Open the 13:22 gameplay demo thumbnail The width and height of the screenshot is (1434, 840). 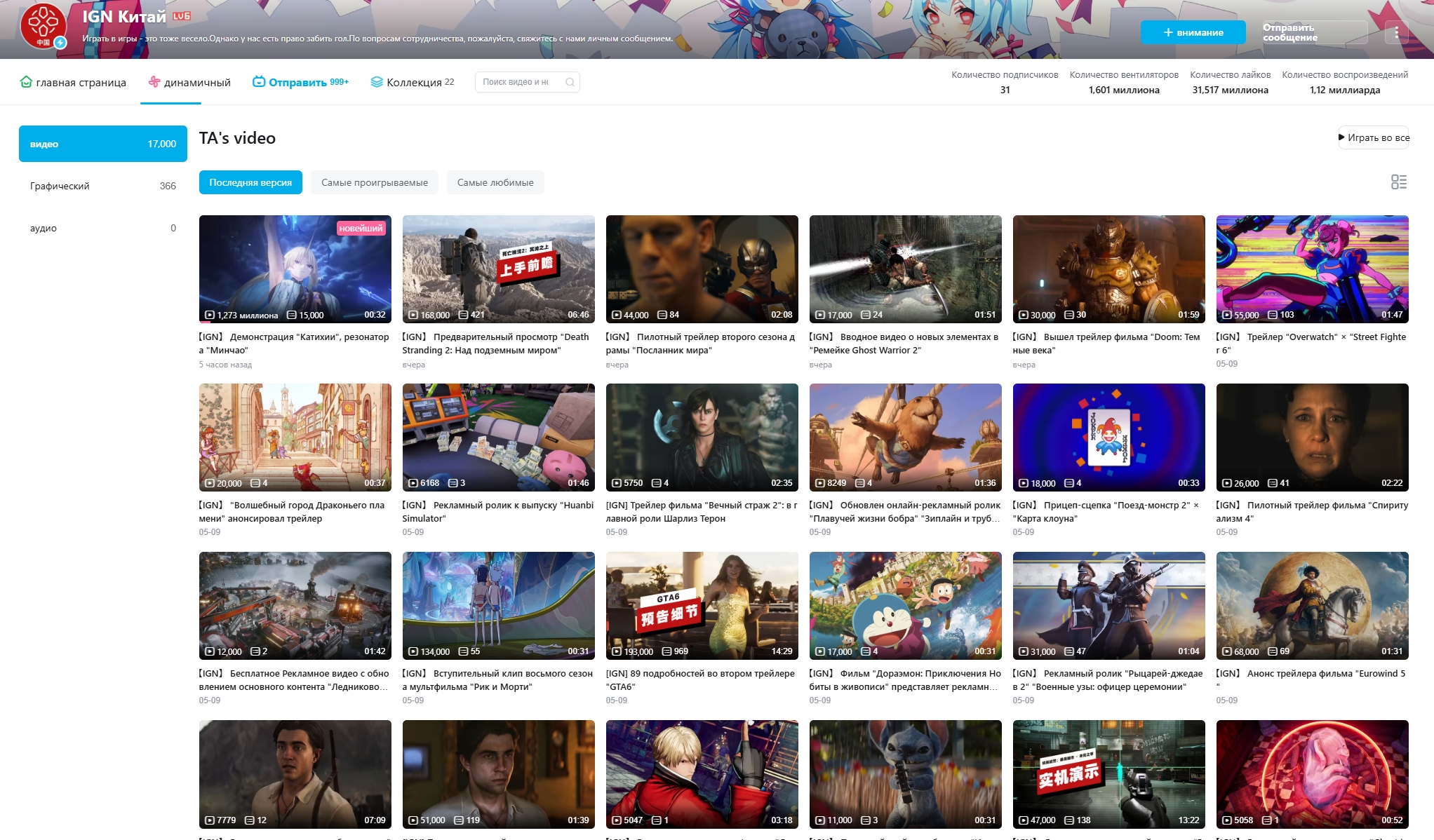[x=1109, y=774]
